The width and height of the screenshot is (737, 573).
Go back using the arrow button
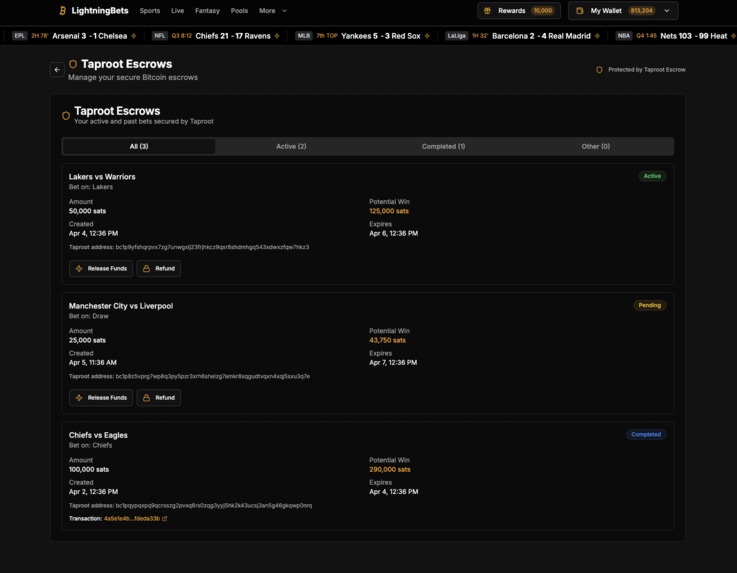pyautogui.click(x=57, y=70)
